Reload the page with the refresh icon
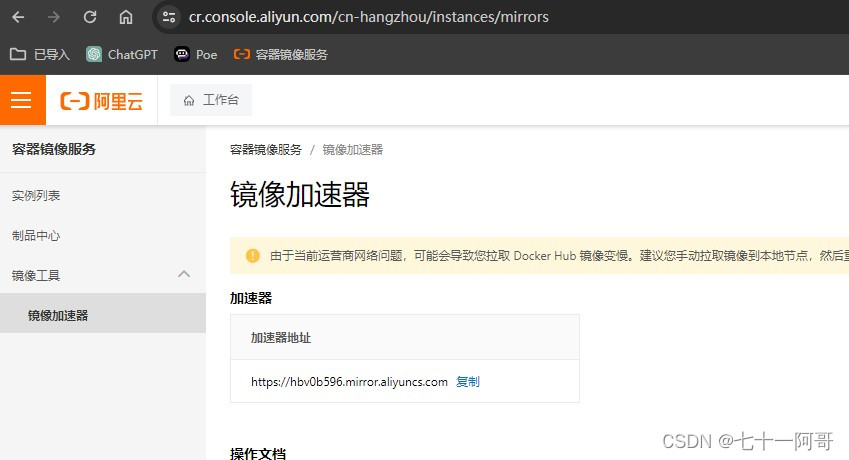 (x=90, y=17)
